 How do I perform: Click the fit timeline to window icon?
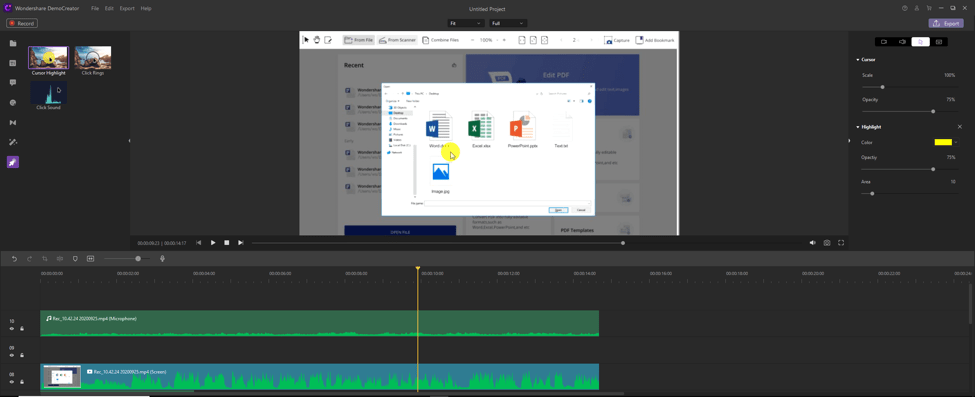pyautogui.click(x=90, y=258)
